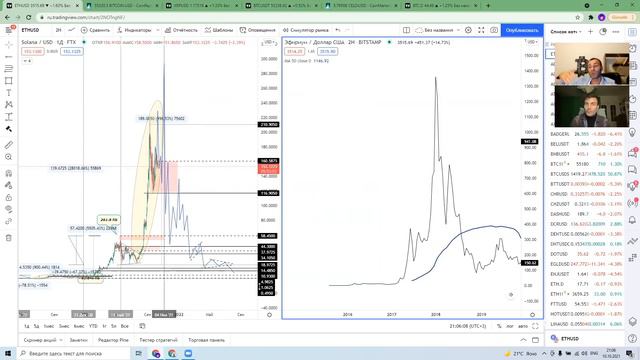Click the Сравнить (Compare) button
Viewport: 640px width, 360px height.
[x=95, y=30]
